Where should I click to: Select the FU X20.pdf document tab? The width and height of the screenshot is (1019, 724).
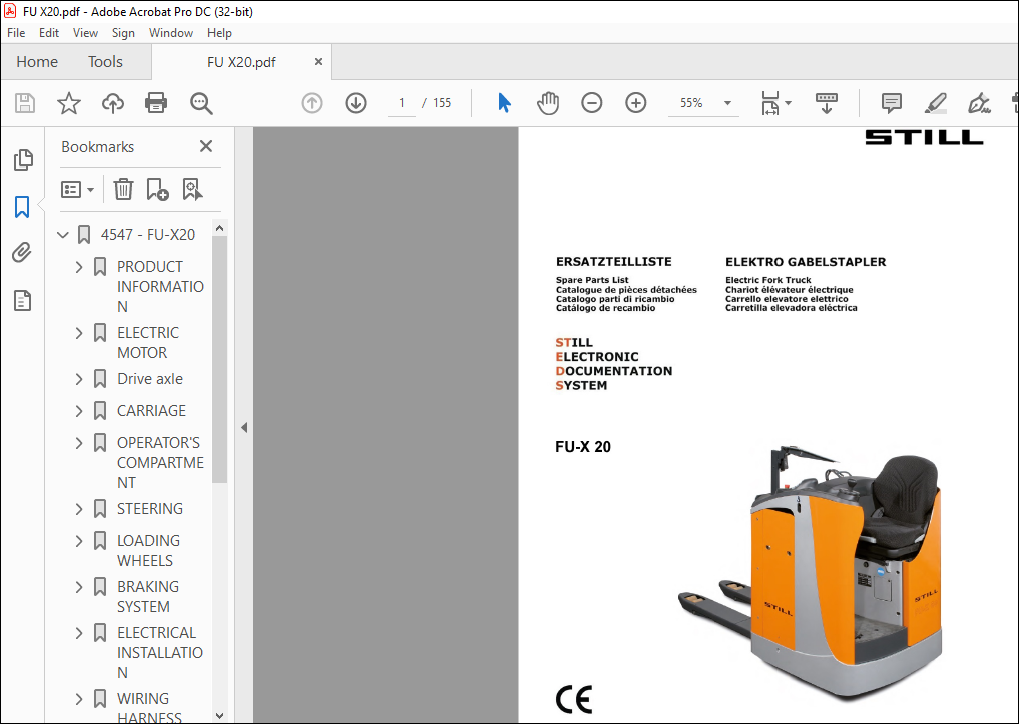click(241, 62)
